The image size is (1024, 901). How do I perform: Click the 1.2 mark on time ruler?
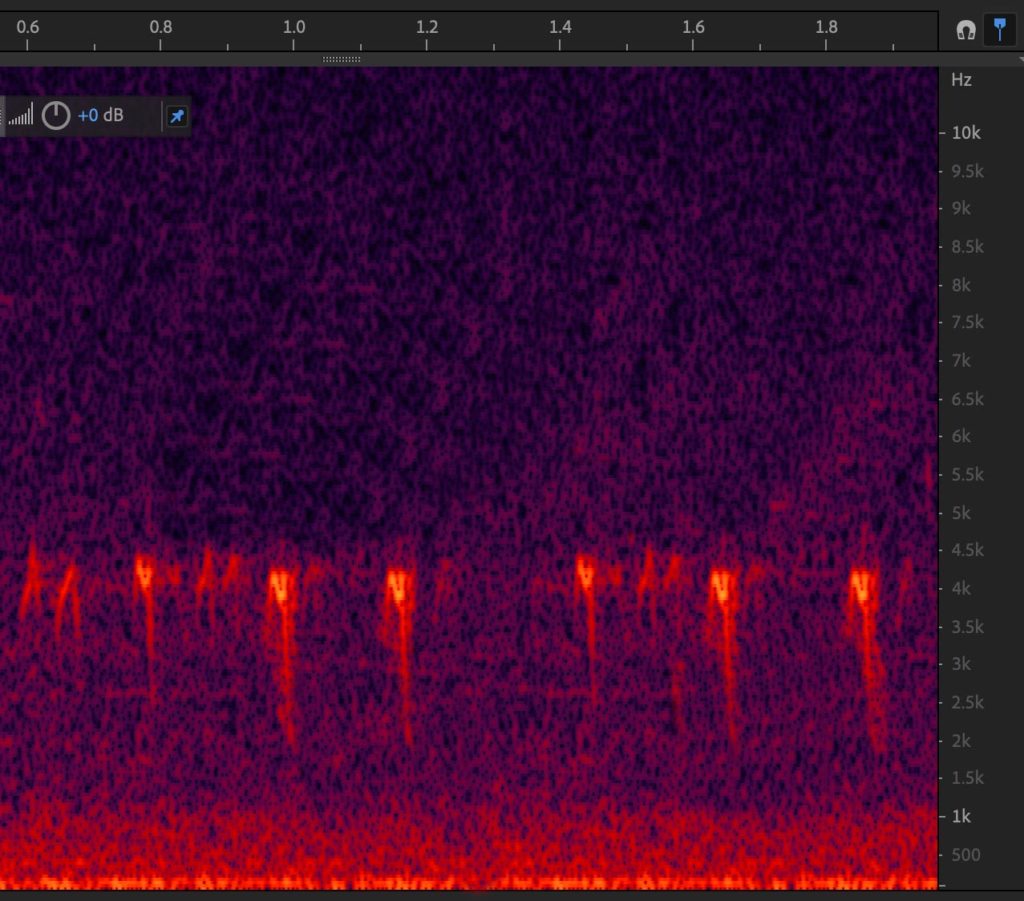[x=427, y=27]
